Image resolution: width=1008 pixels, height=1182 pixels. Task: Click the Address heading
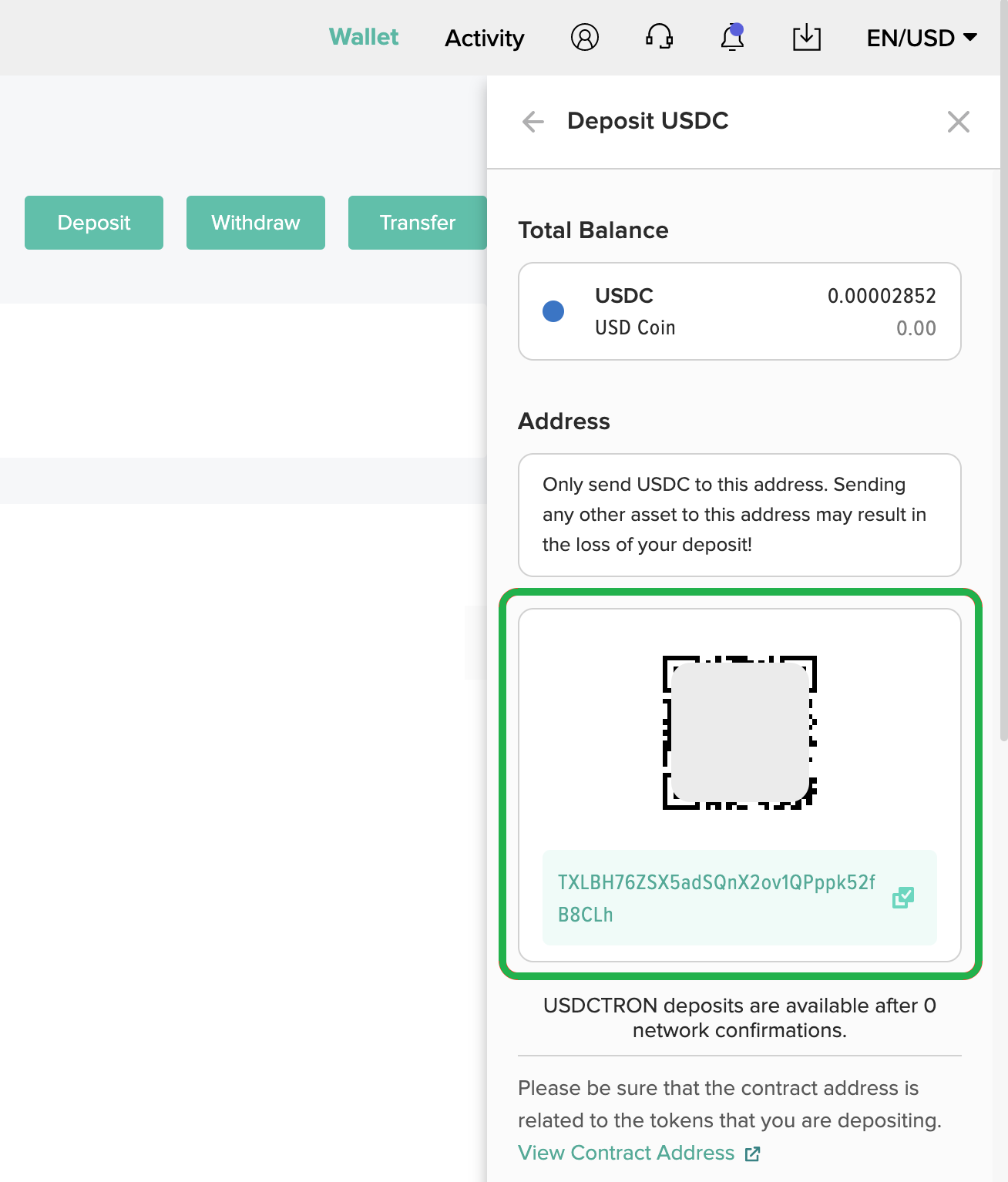(x=564, y=421)
